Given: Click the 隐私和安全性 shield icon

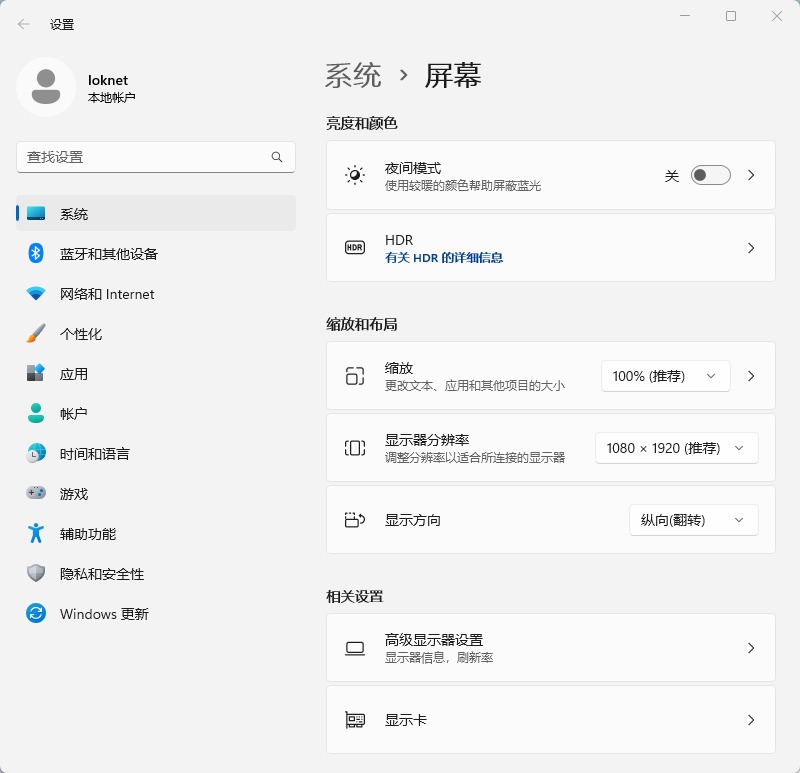Looking at the screenshot, I should (x=36, y=573).
